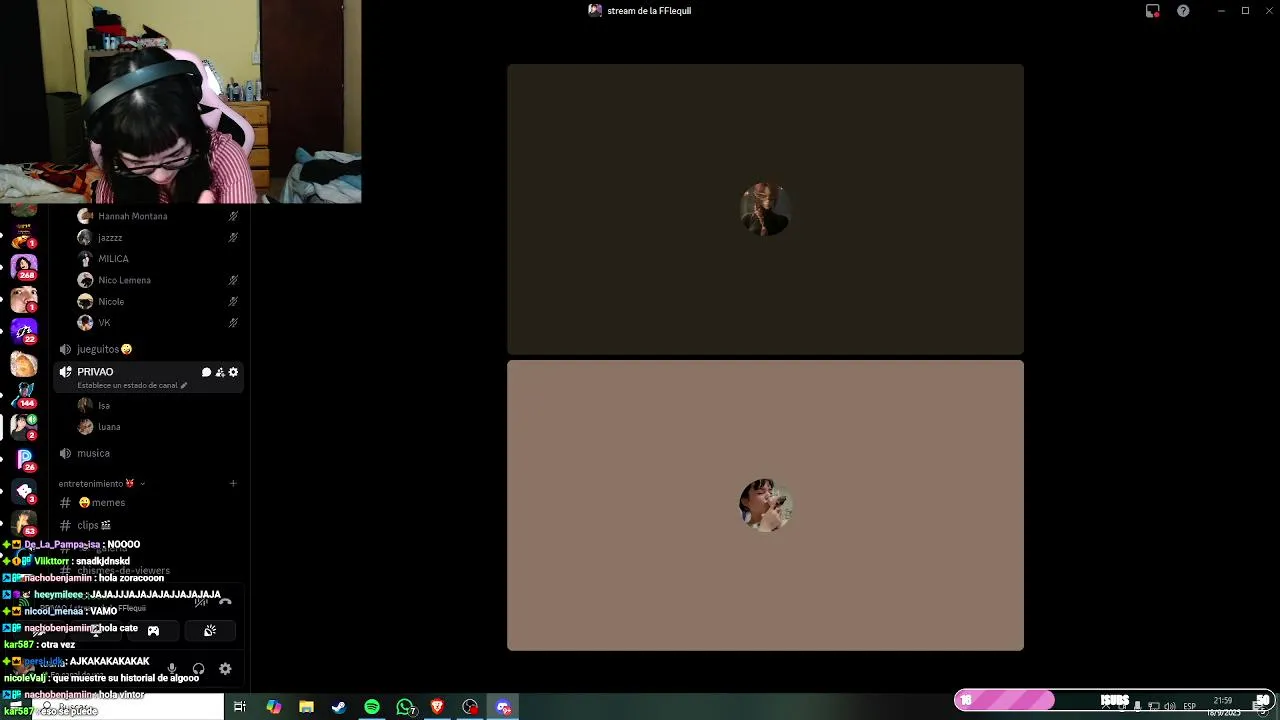Viewport: 1280px width, 720px height.
Task: Open PRIVAO channel settings gear
Action: 234,372
